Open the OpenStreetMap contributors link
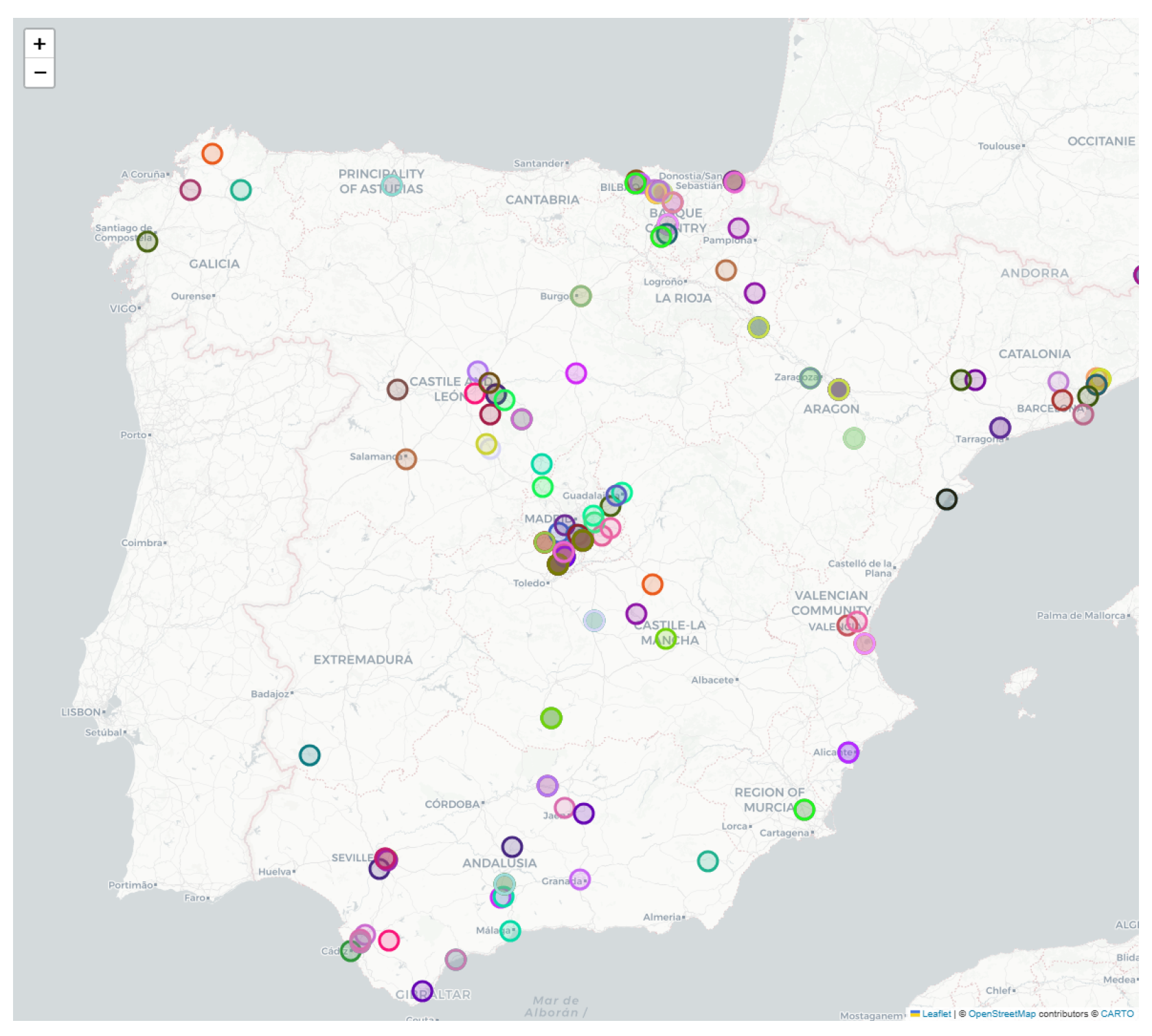This screenshot has height=1036, width=1152. click(x=1002, y=1013)
